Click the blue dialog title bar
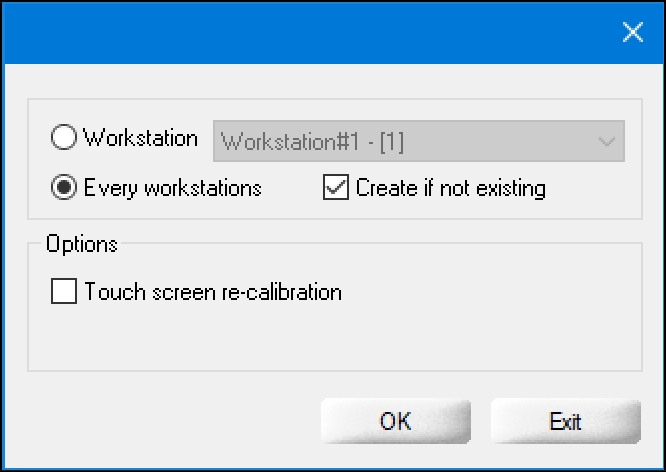This screenshot has width=666, height=472. point(300,32)
